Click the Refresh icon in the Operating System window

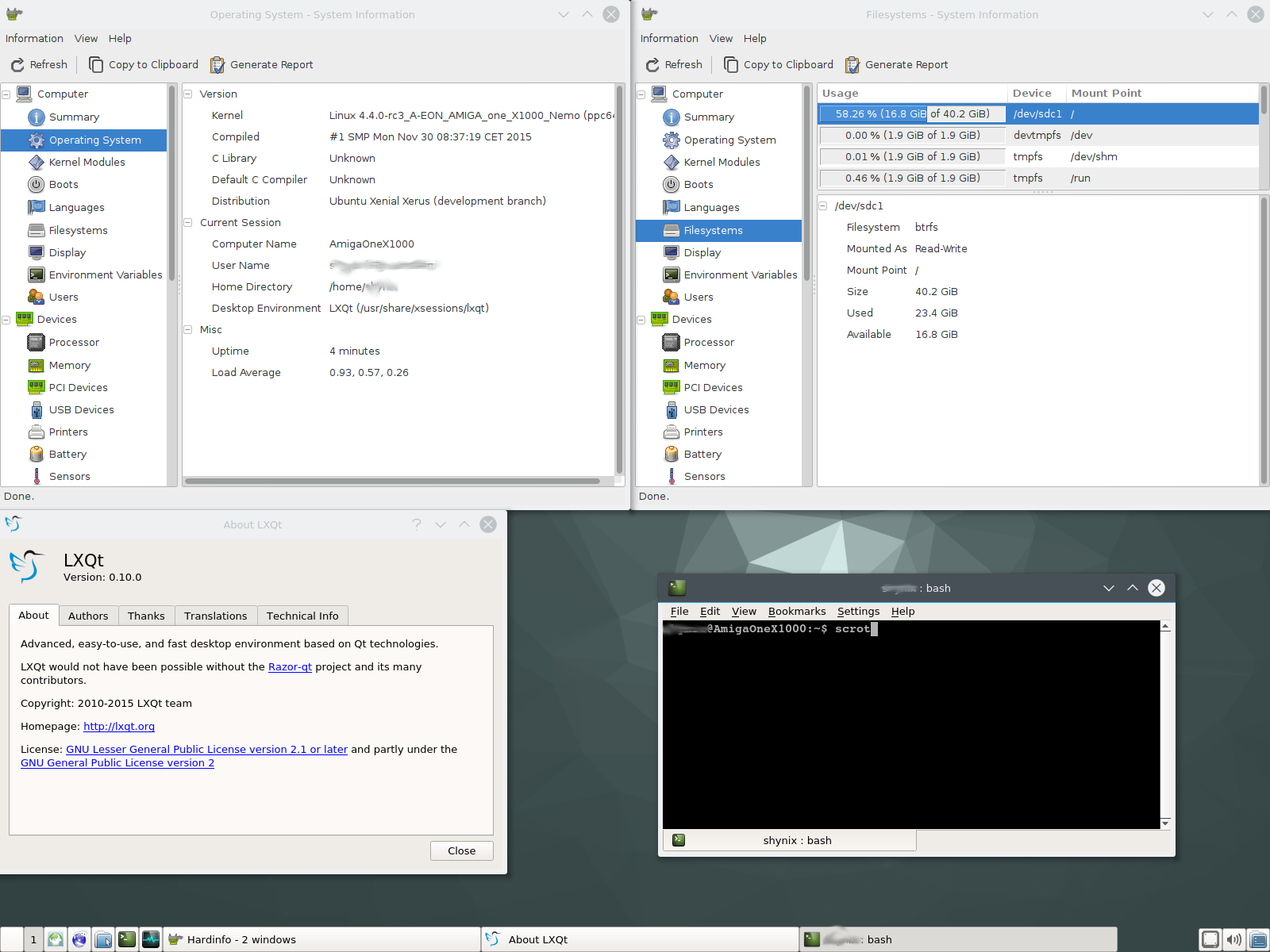[17, 65]
